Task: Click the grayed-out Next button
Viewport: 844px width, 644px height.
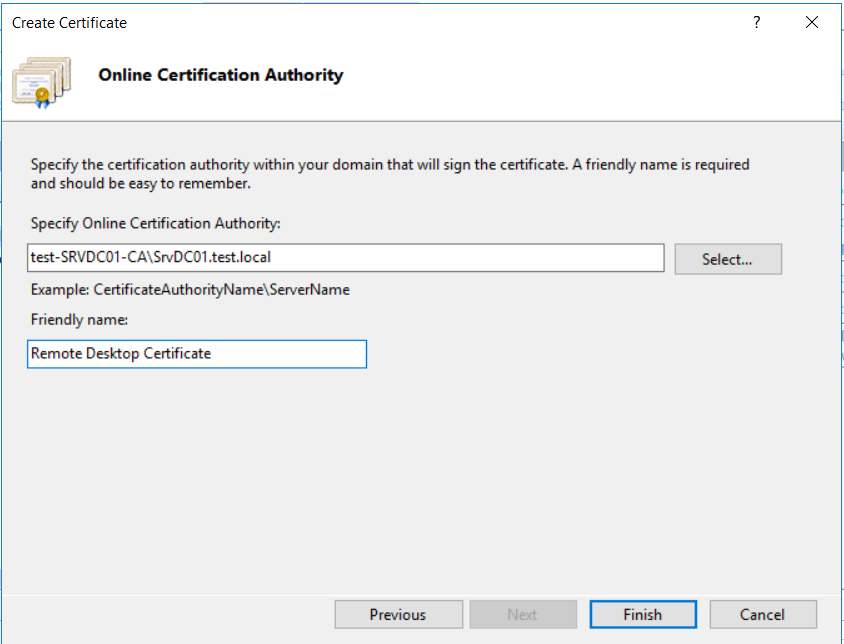Action: click(523, 614)
